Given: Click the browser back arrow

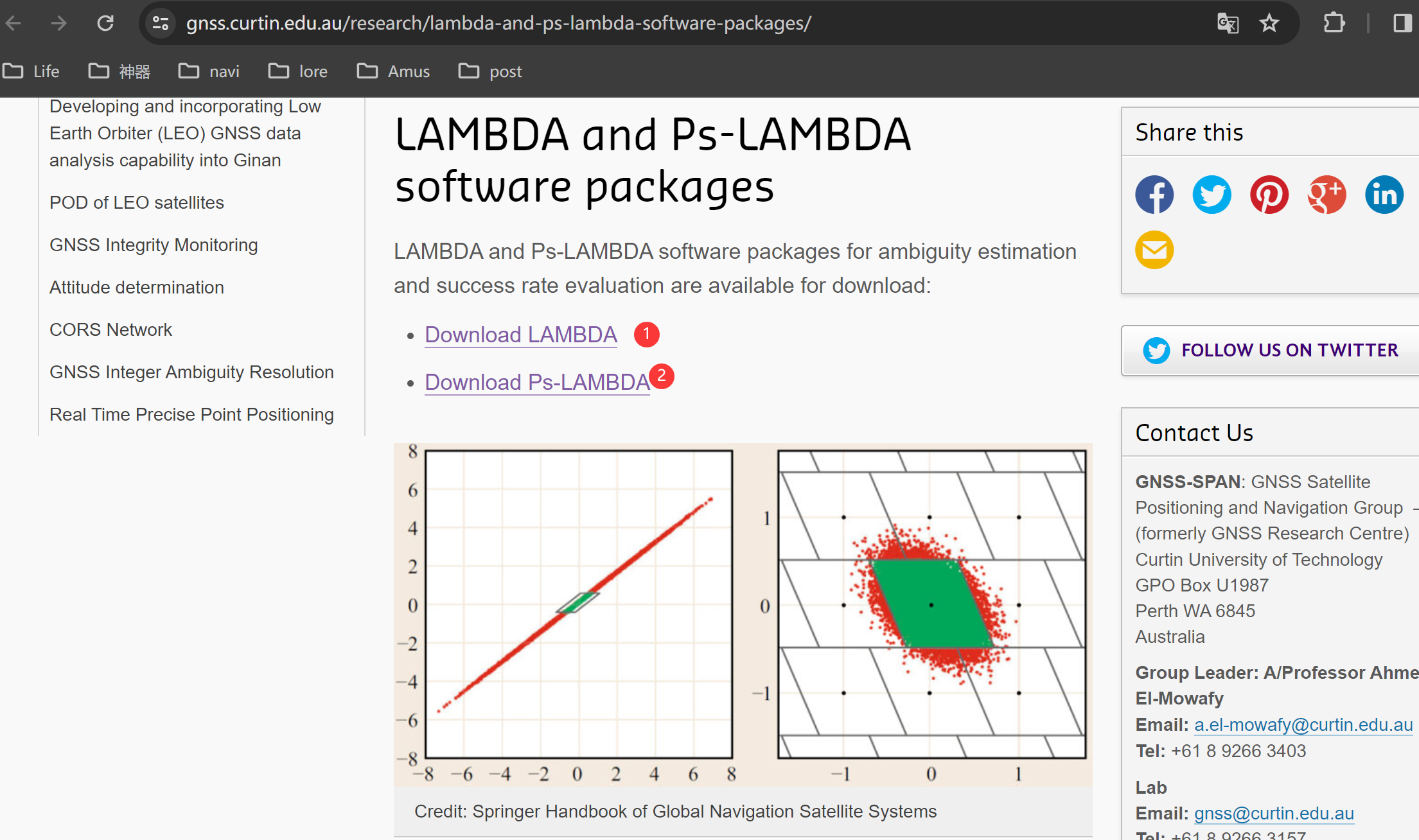Looking at the screenshot, I should click(x=13, y=24).
